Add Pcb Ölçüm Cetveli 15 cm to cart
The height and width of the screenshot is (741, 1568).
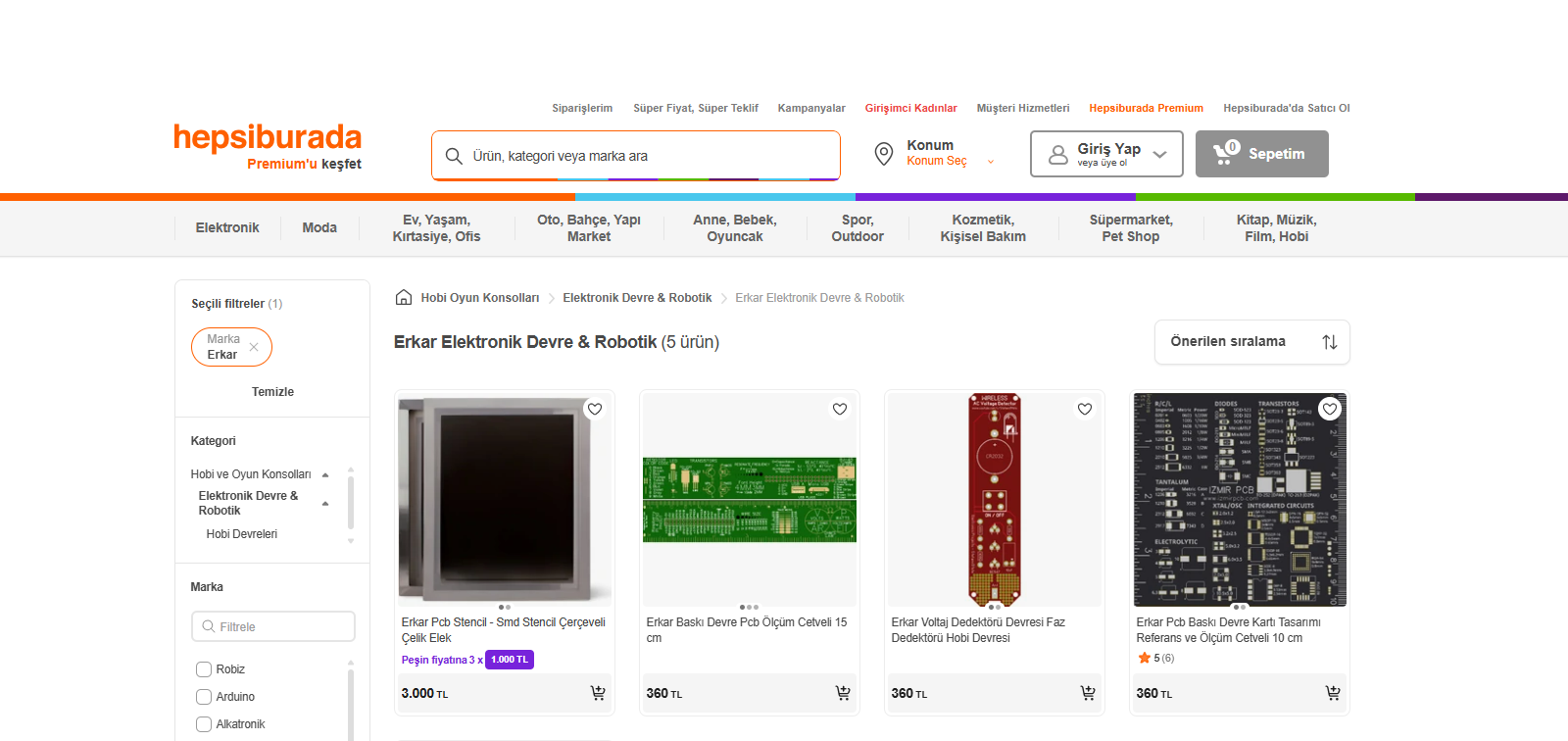click(843, 693)
